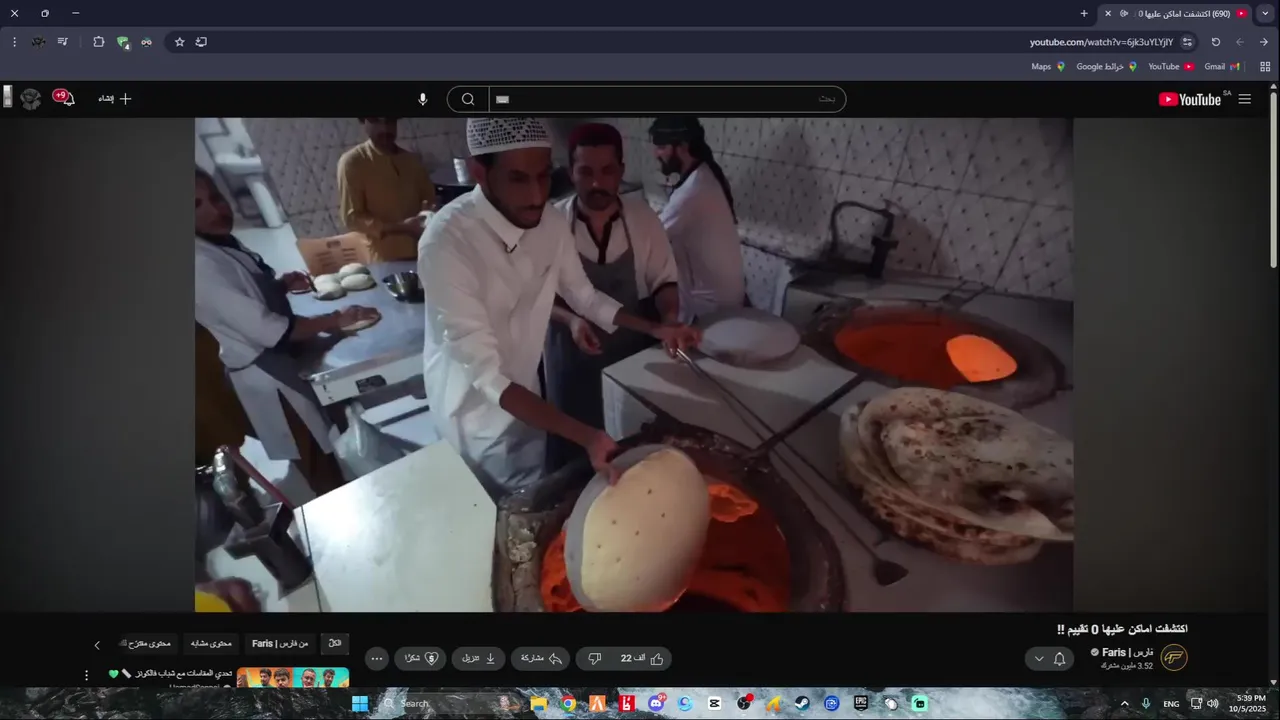Click the page vertical scrollbar
The height and width of the screenshot is (720, 1280).
[1273, 180]
